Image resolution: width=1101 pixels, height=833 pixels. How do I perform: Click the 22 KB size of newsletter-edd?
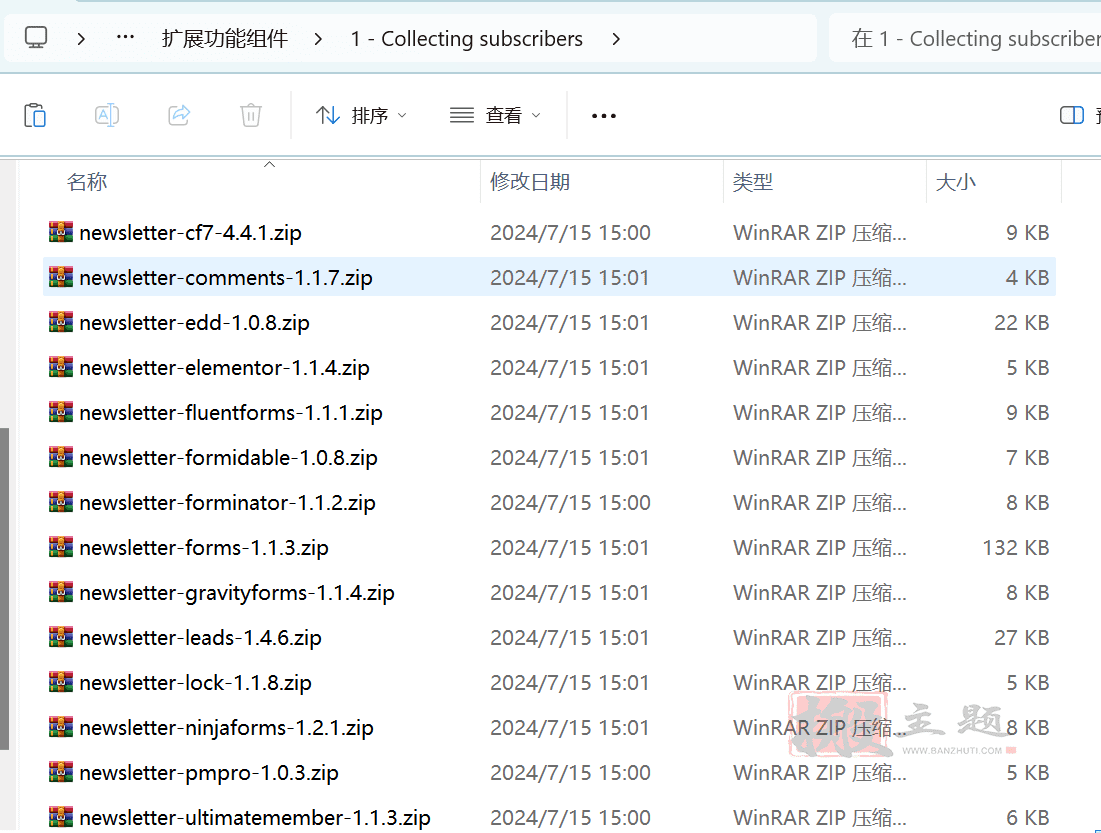point(1022,322)
